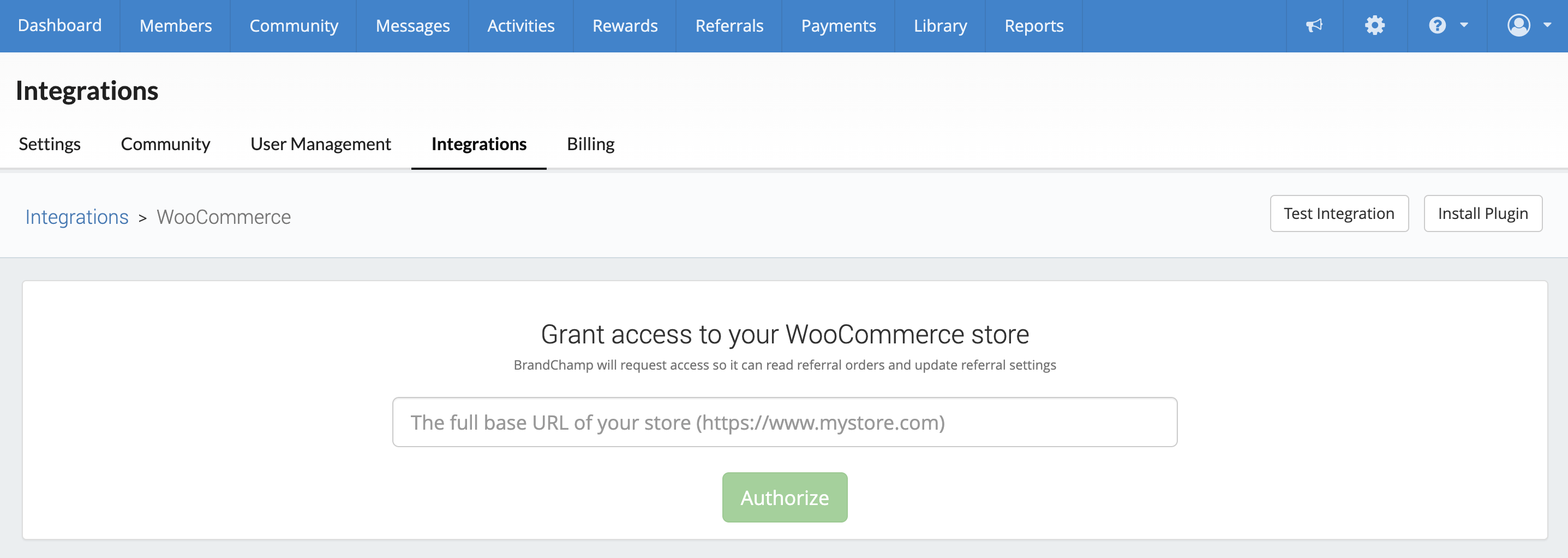Switch to the Community sub-tab
The image size is (1568, 558).
(x=165, y=144)
